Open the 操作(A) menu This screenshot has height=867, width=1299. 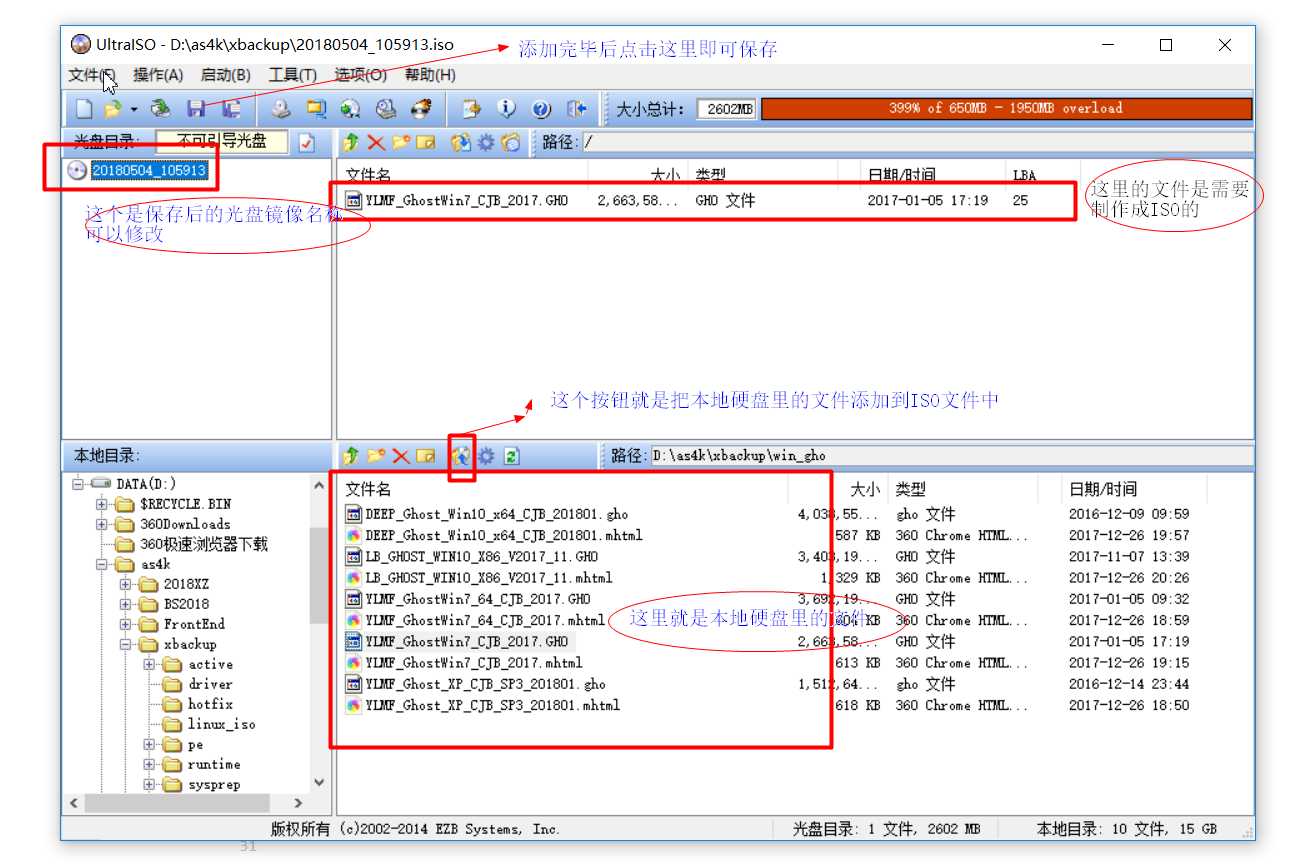[x=158, y=75]
